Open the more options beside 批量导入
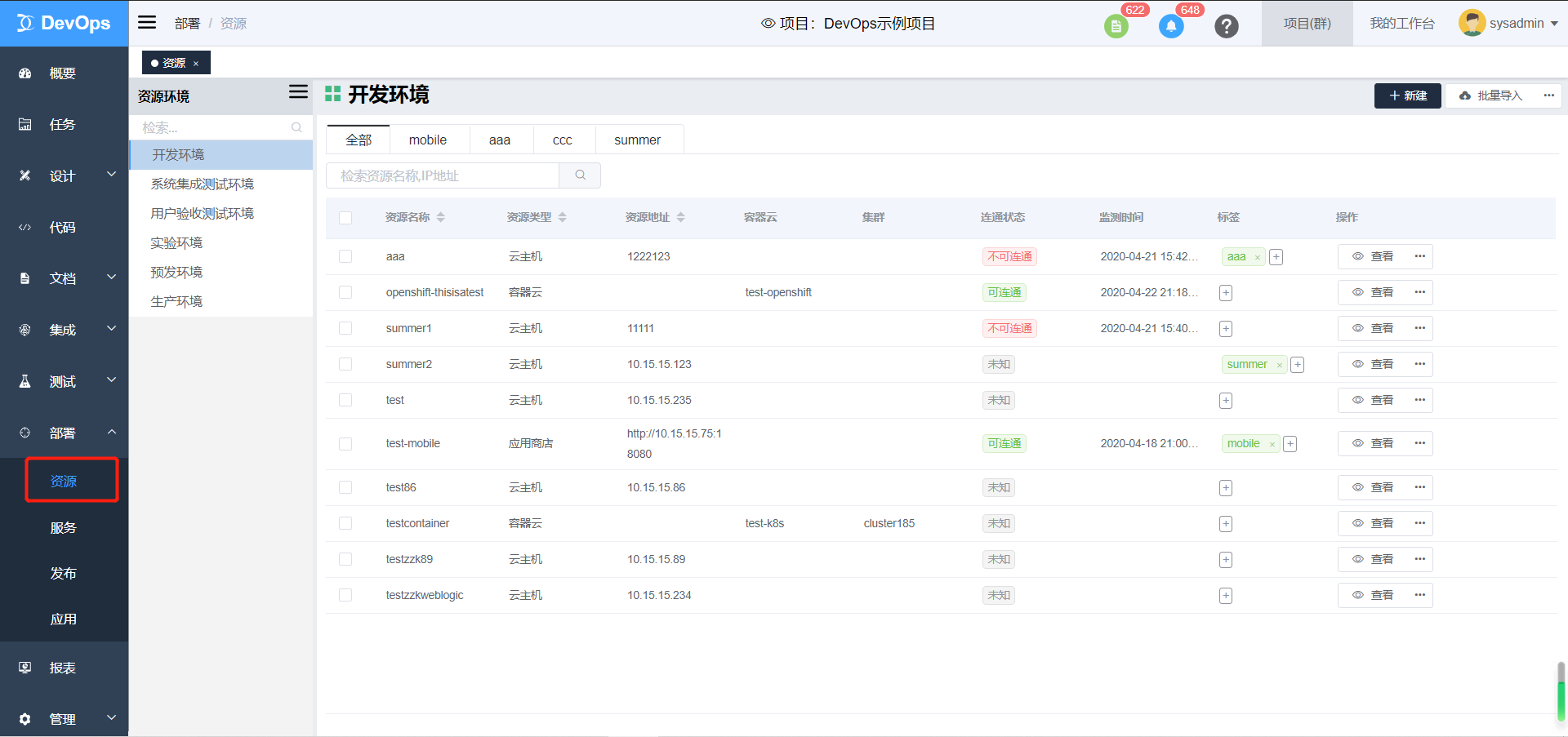The image size is (1568, 737). (1548, 95)
